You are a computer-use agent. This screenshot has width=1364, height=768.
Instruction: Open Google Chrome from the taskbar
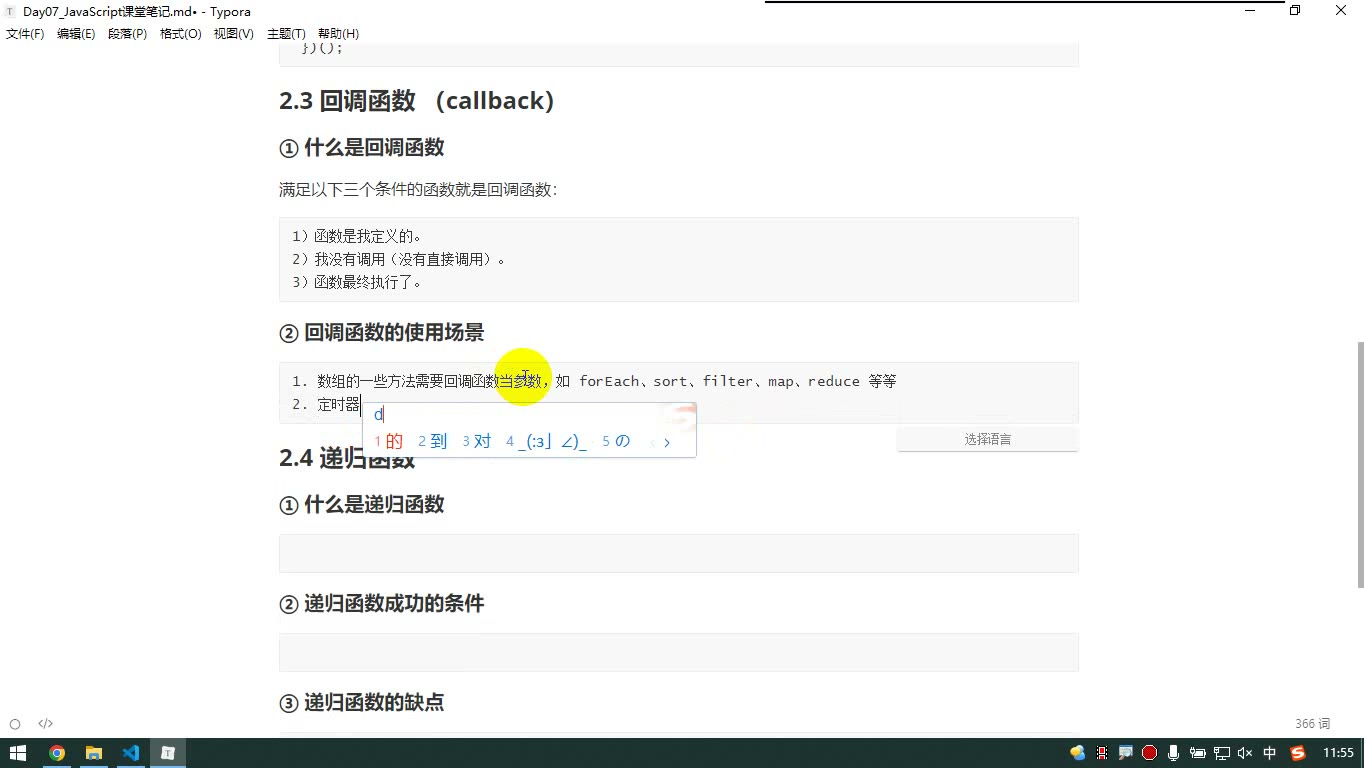click(x=57, y=753)
